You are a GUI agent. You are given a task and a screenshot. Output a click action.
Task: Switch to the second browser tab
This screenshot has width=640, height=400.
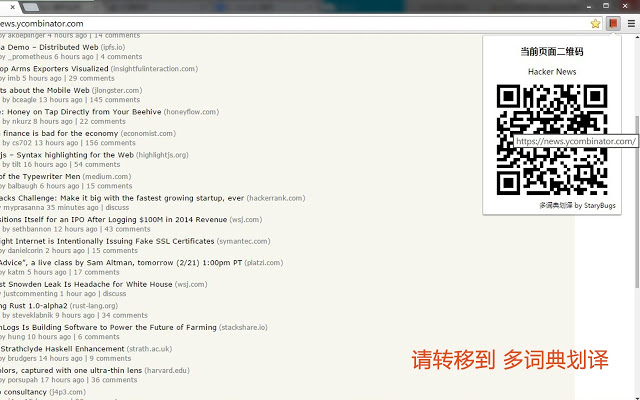(31, 7)
